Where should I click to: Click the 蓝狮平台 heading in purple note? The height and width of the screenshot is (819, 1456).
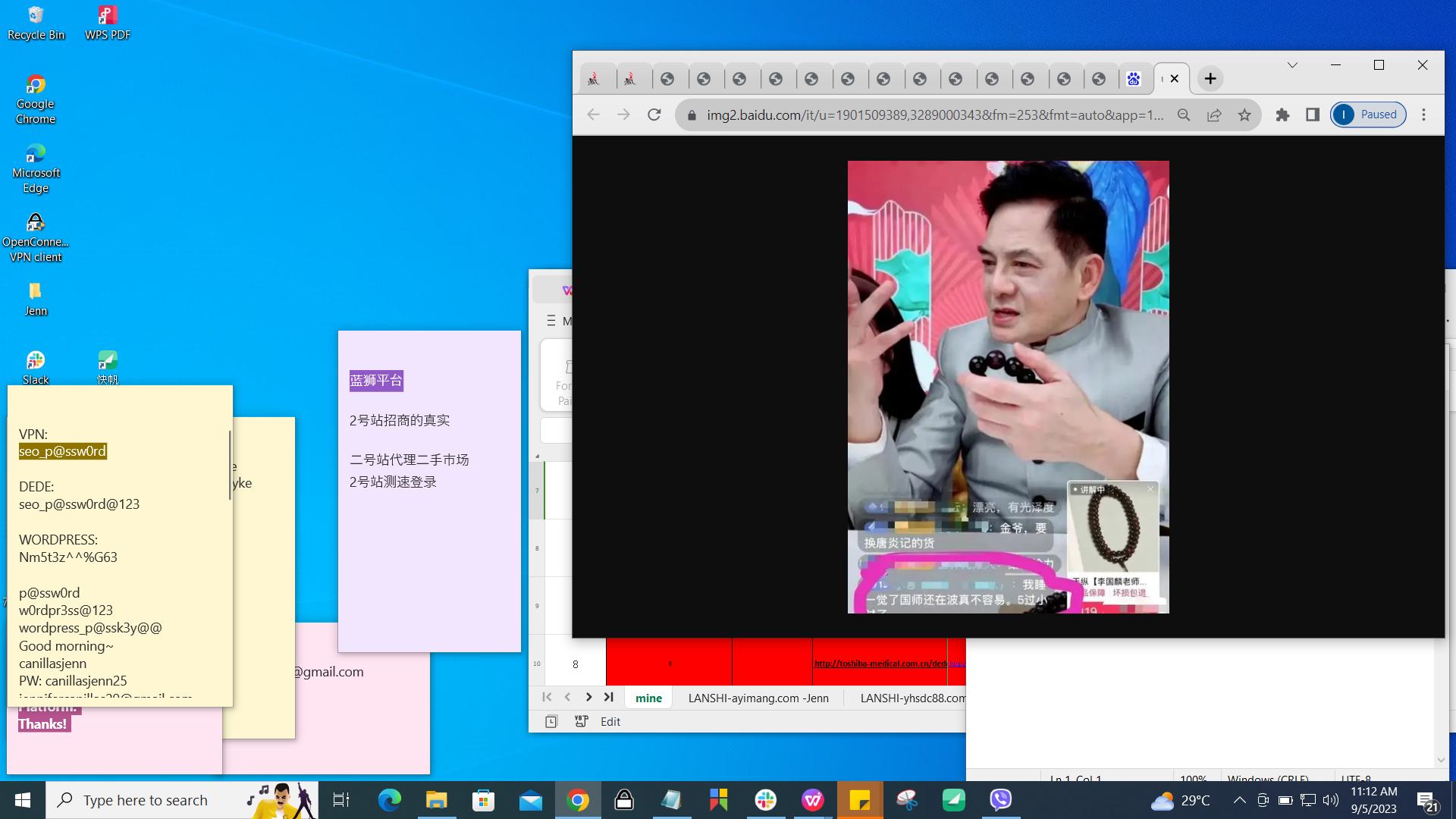(376, 381)
